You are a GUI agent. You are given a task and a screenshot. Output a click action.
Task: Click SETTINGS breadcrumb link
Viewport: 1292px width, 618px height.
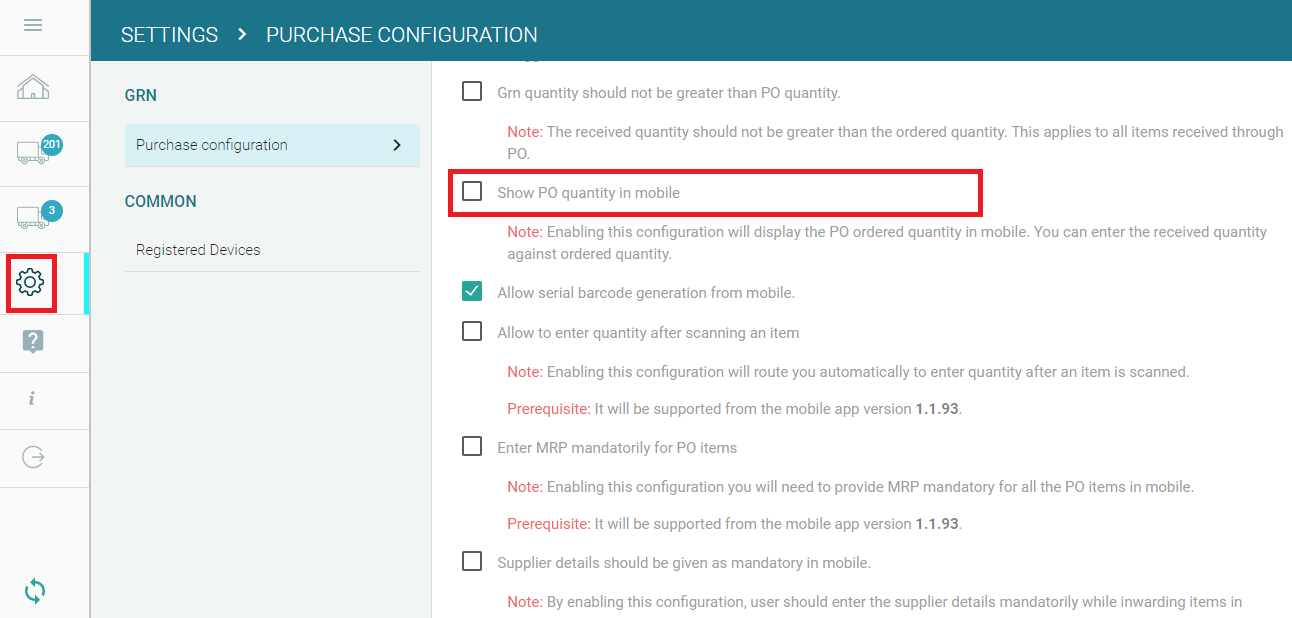(x=169, y=35)
